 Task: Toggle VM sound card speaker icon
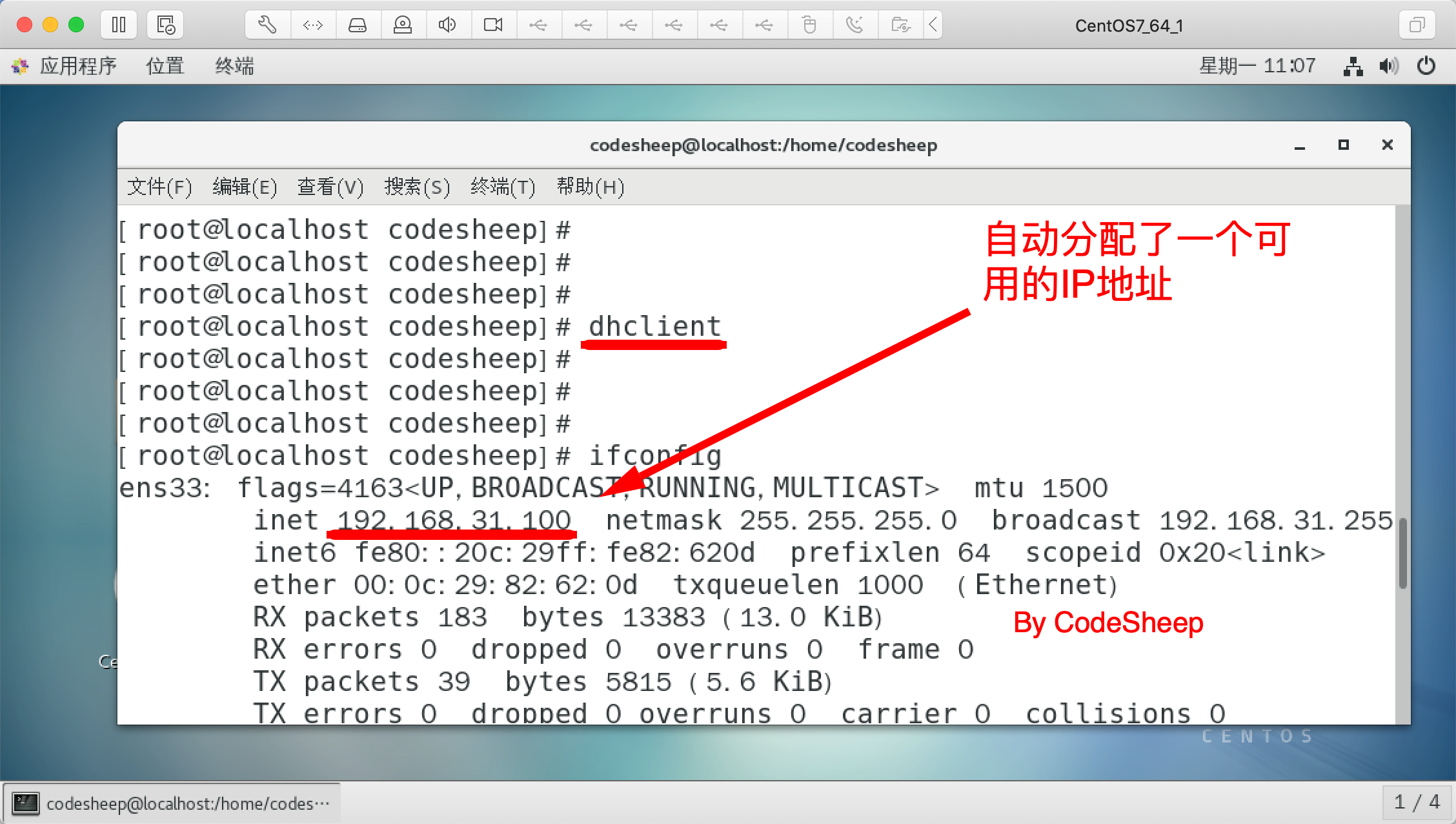tap(447, 25)
